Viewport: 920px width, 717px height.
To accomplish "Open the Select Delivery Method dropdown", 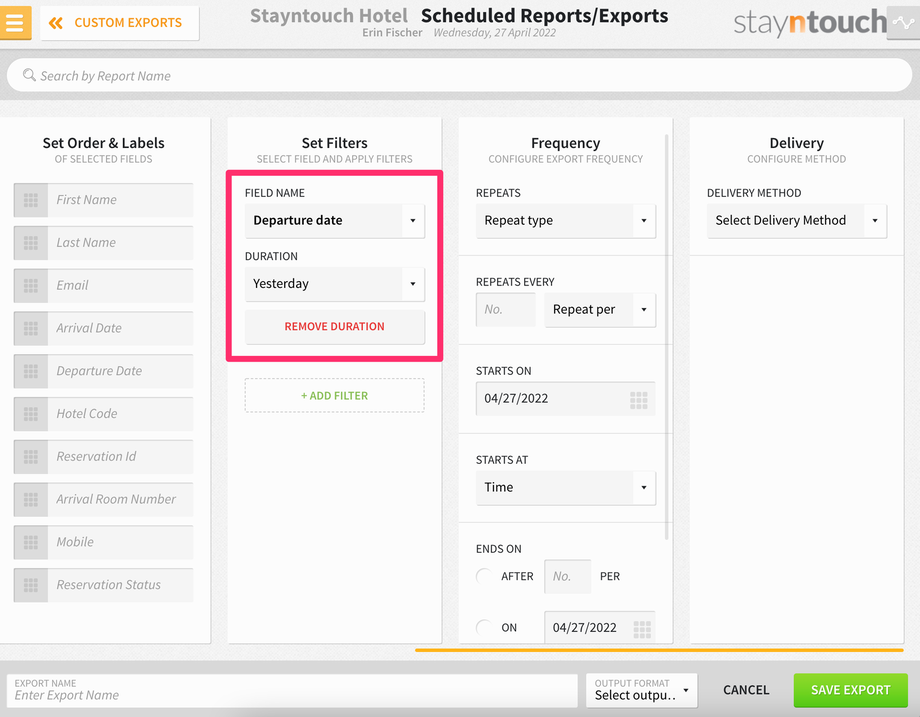I will [x=797, y=221].
